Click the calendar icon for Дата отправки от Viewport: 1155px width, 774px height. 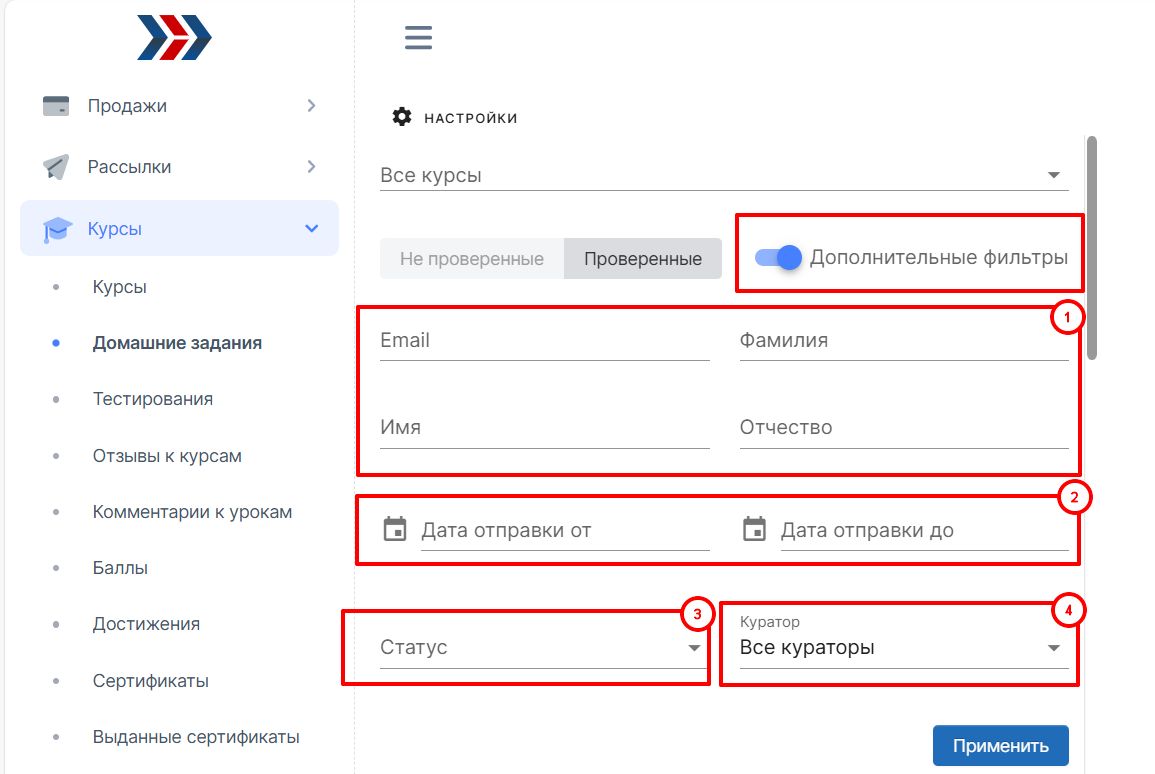(x=396, y=529)
